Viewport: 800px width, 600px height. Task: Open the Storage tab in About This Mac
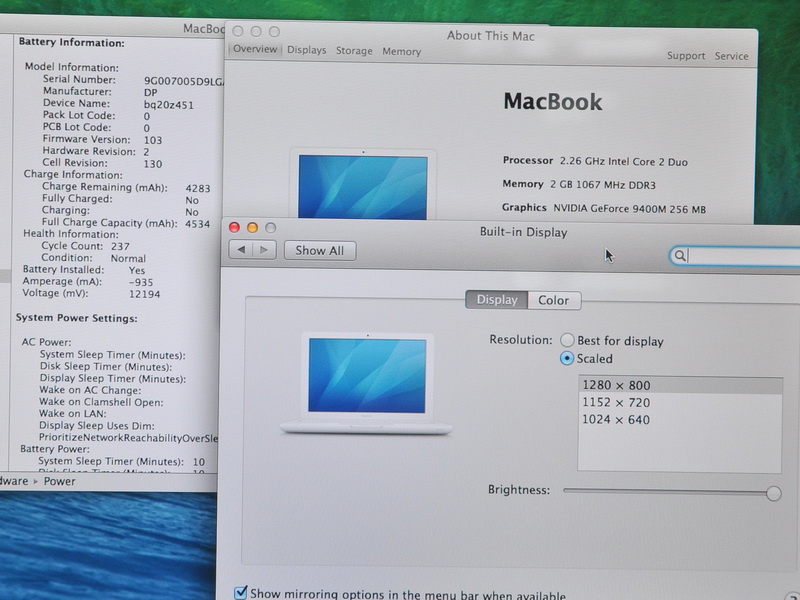click(x=354, y=51)
